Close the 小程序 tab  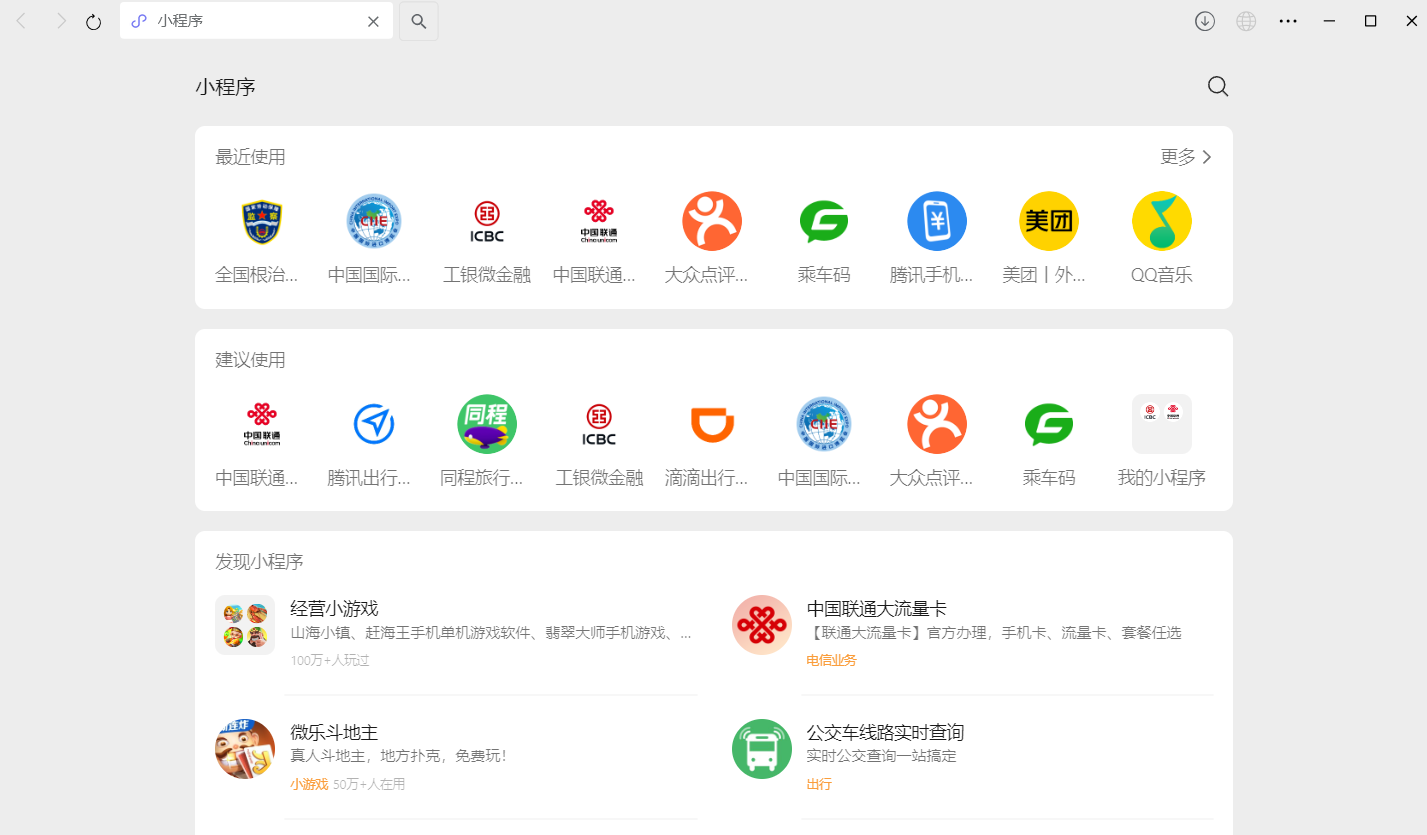pos(373,21)
